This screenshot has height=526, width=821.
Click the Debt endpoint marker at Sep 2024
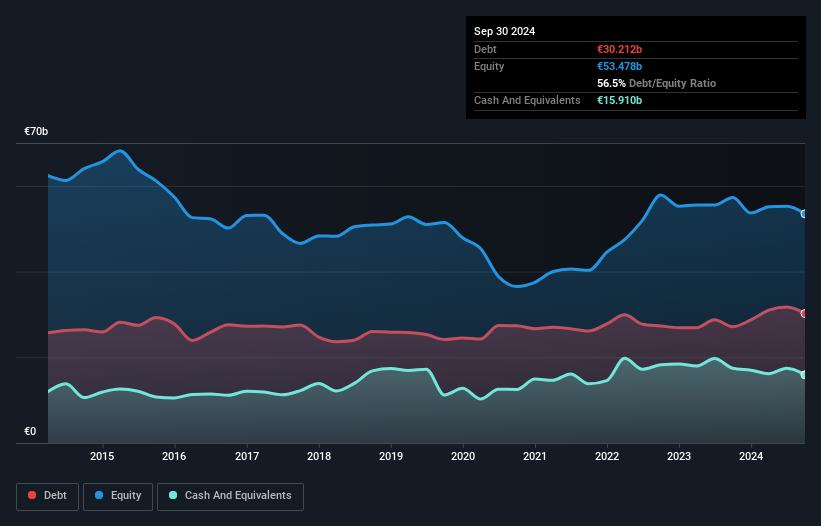804,314
